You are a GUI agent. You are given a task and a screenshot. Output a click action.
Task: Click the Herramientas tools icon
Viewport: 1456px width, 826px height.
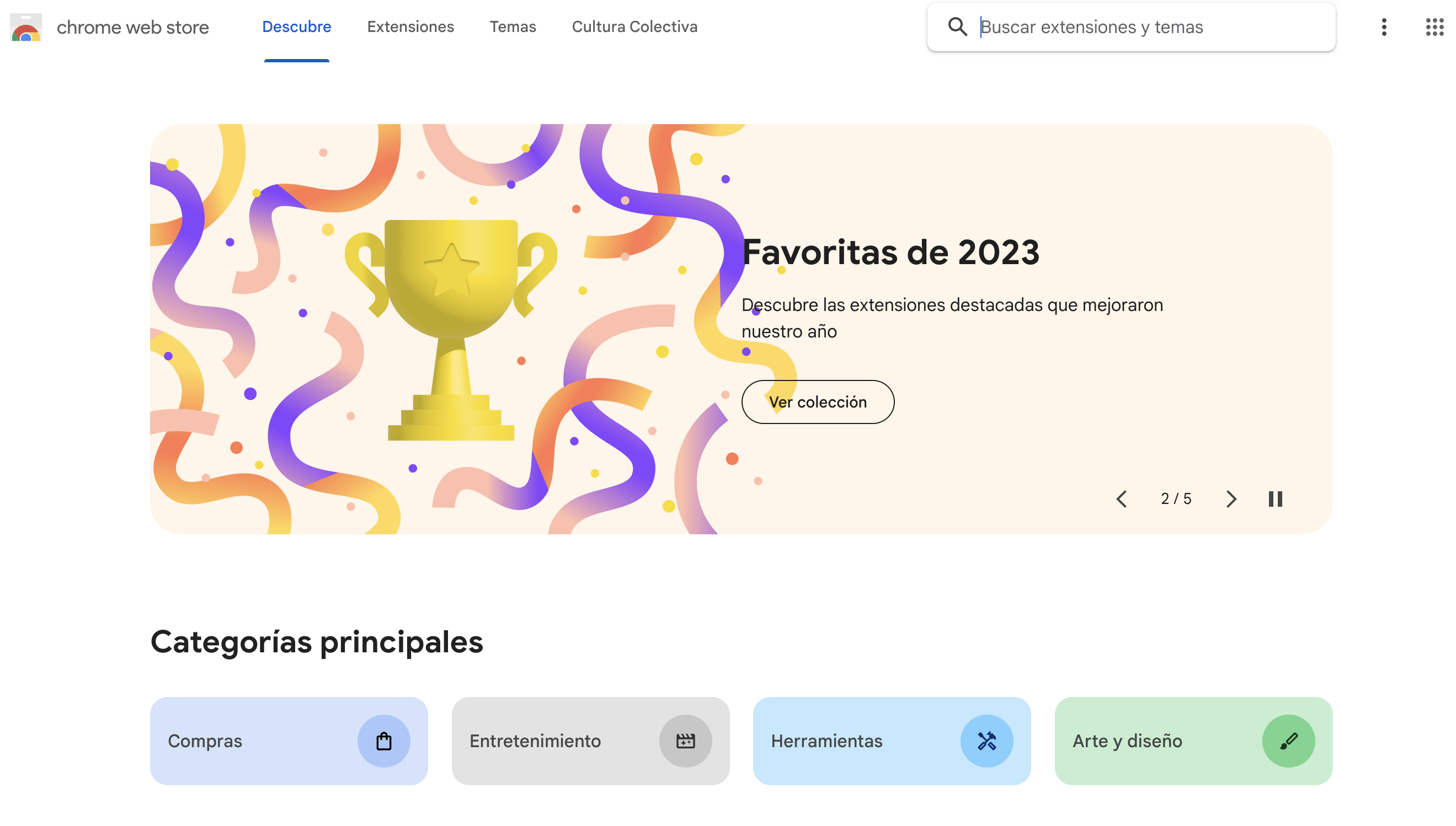pyautogui.click(x=986, y=741)
